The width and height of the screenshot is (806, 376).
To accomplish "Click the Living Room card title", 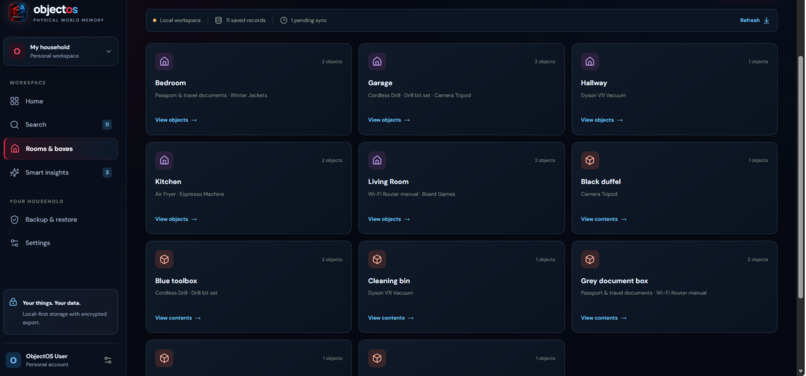I will (388, 182).
